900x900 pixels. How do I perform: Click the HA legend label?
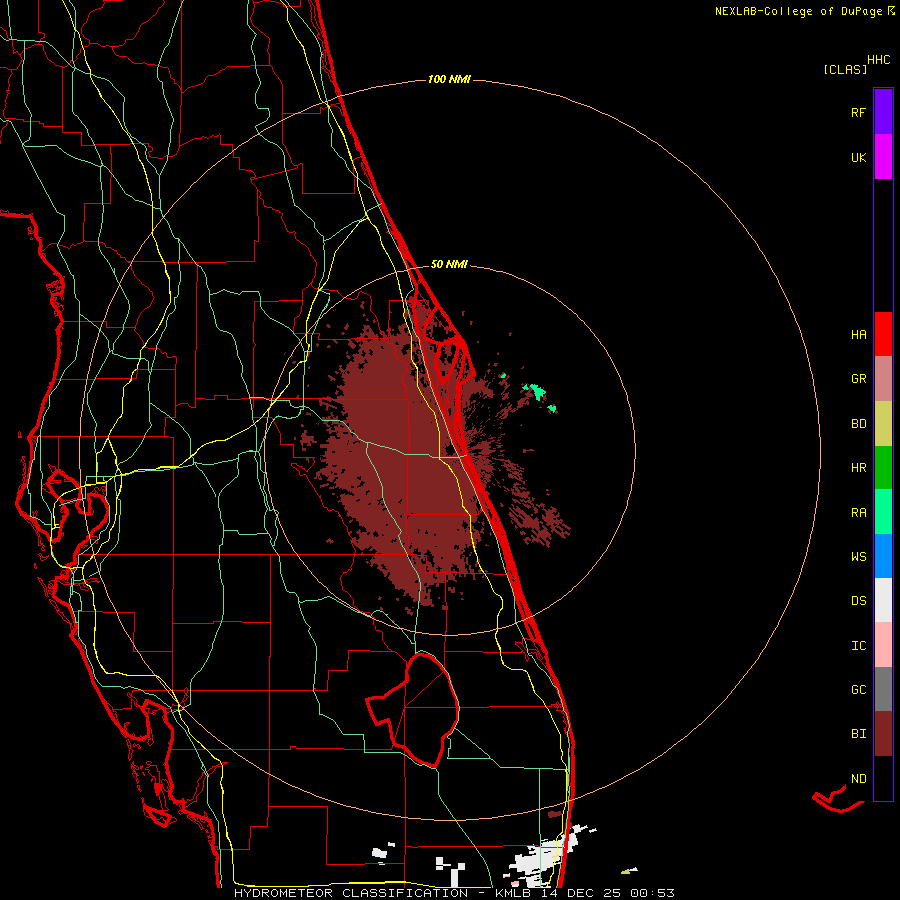click(x=858, y=335)
